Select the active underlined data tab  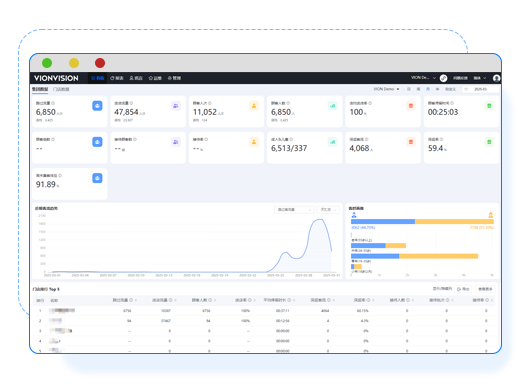click(40, 89)
